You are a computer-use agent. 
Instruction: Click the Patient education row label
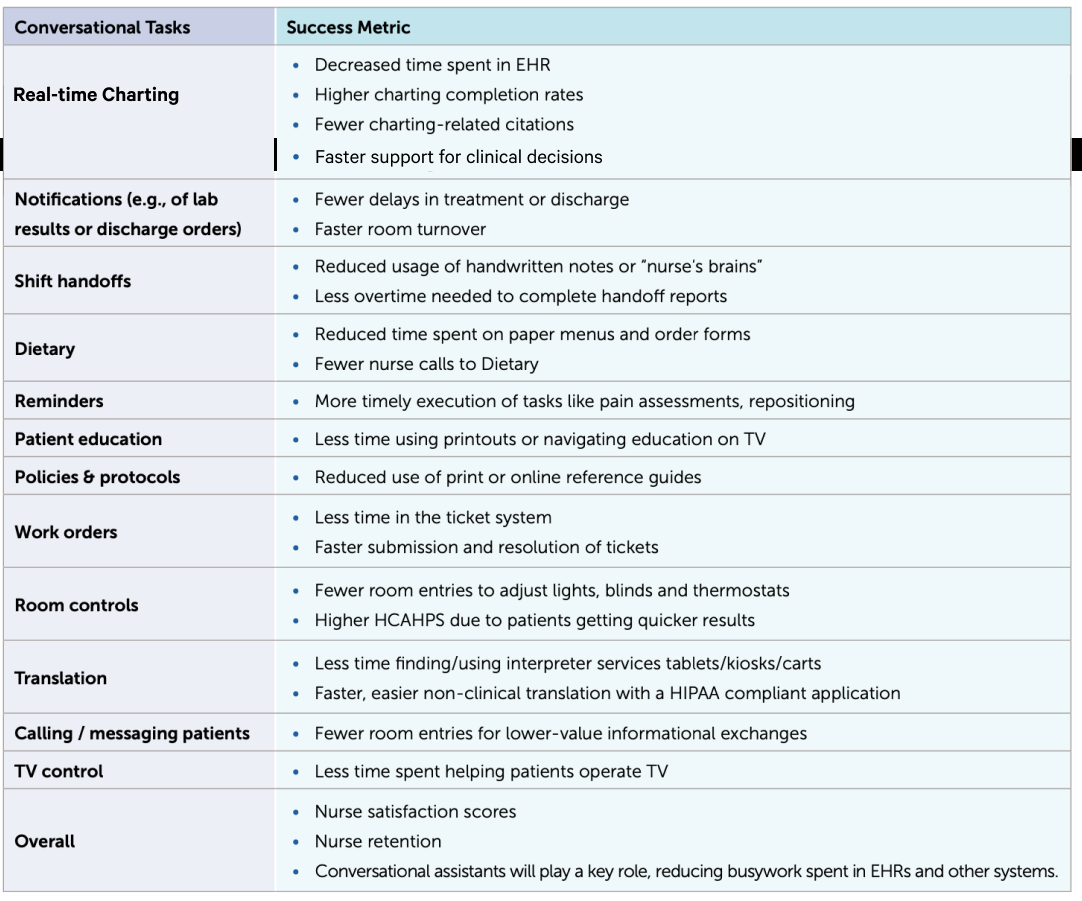point(88,439)
